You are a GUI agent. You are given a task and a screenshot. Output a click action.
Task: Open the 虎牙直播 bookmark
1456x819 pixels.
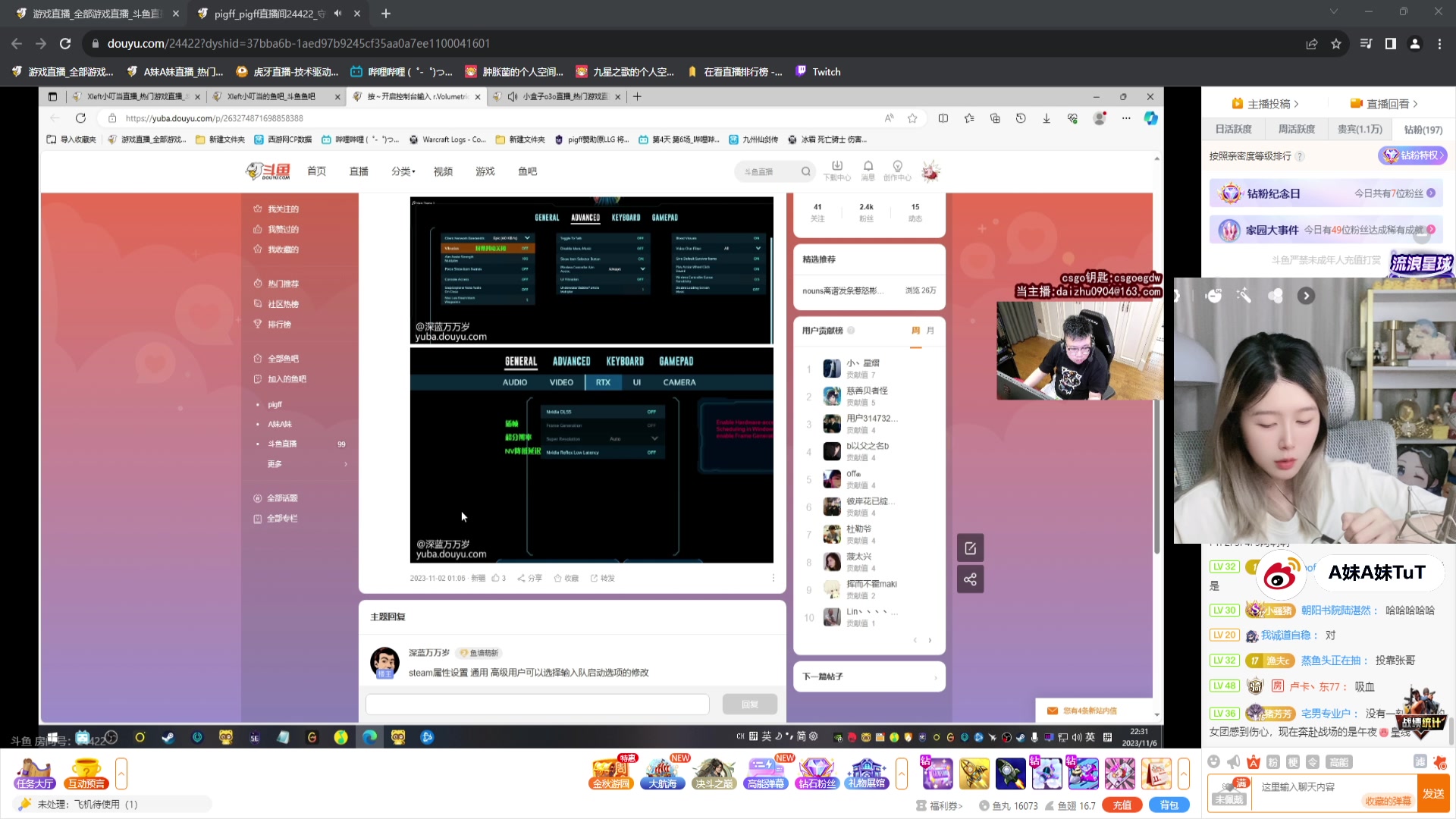pyautogui.click(x=287, y=72)
